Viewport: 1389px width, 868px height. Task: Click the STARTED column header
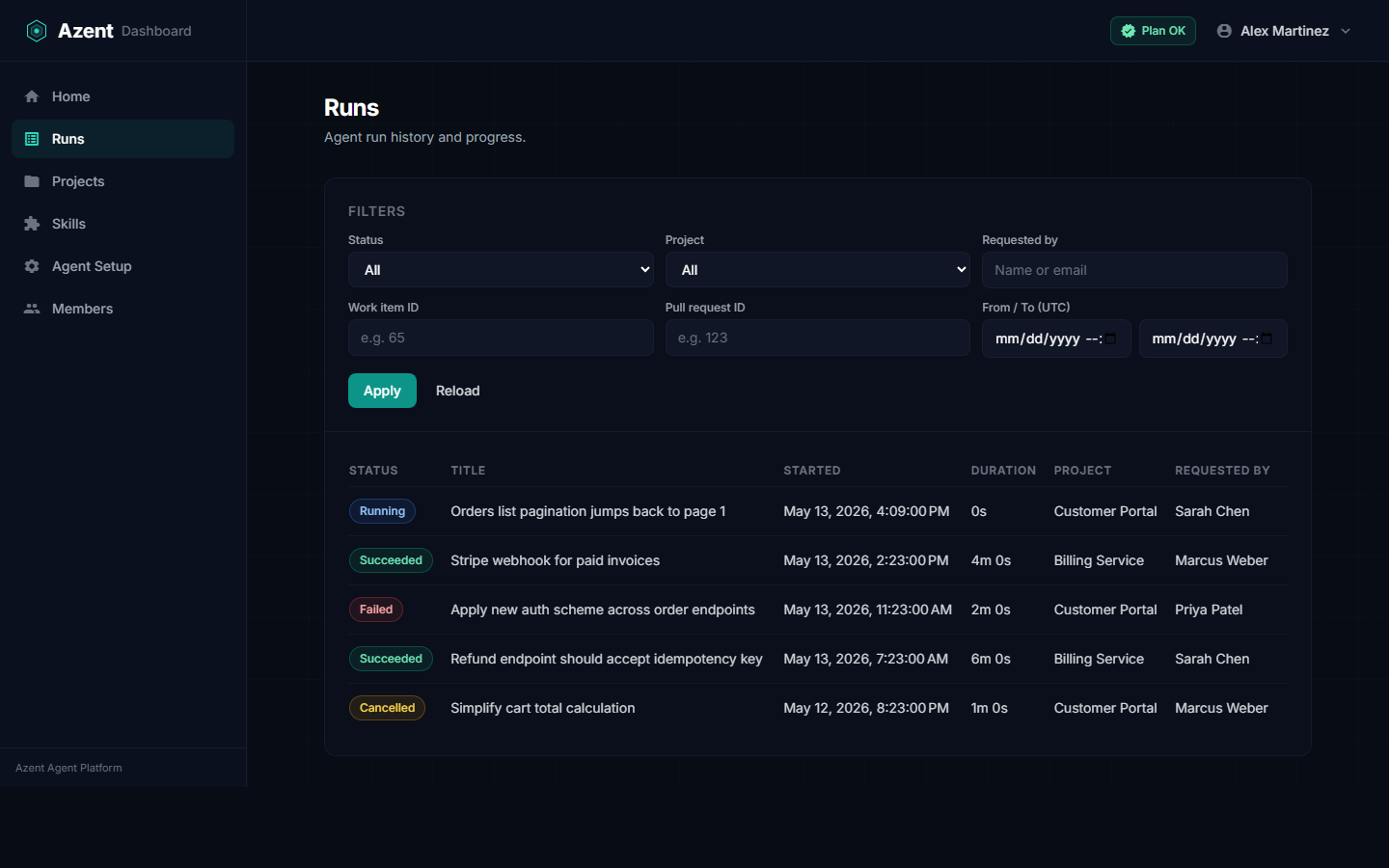[812, 471]
